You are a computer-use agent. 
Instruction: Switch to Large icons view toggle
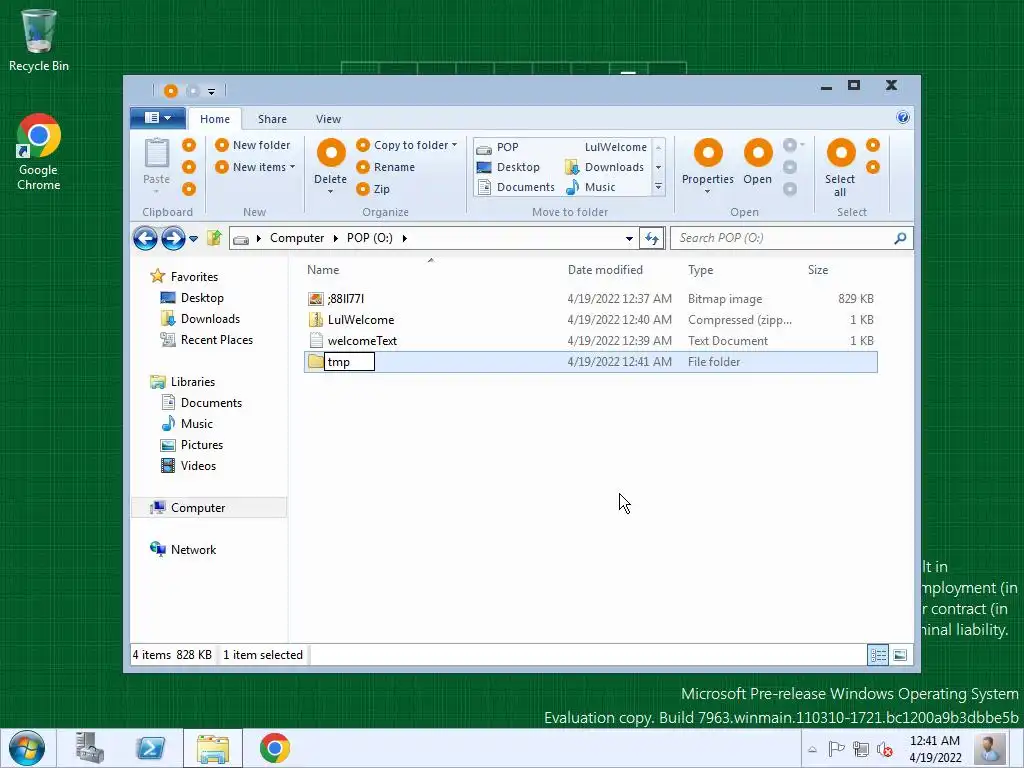pos(900,655)
